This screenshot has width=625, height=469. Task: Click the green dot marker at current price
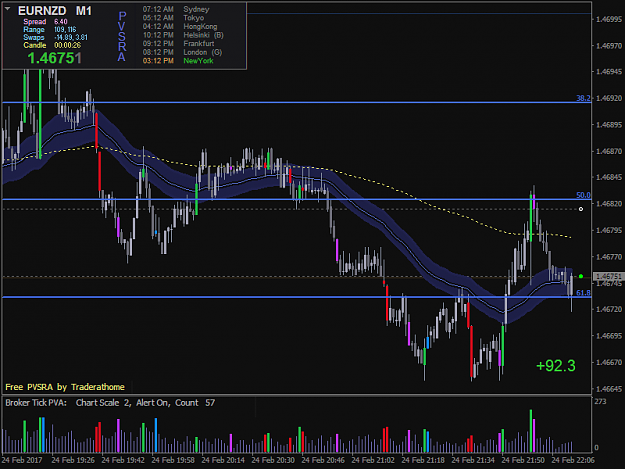(581, 276)
